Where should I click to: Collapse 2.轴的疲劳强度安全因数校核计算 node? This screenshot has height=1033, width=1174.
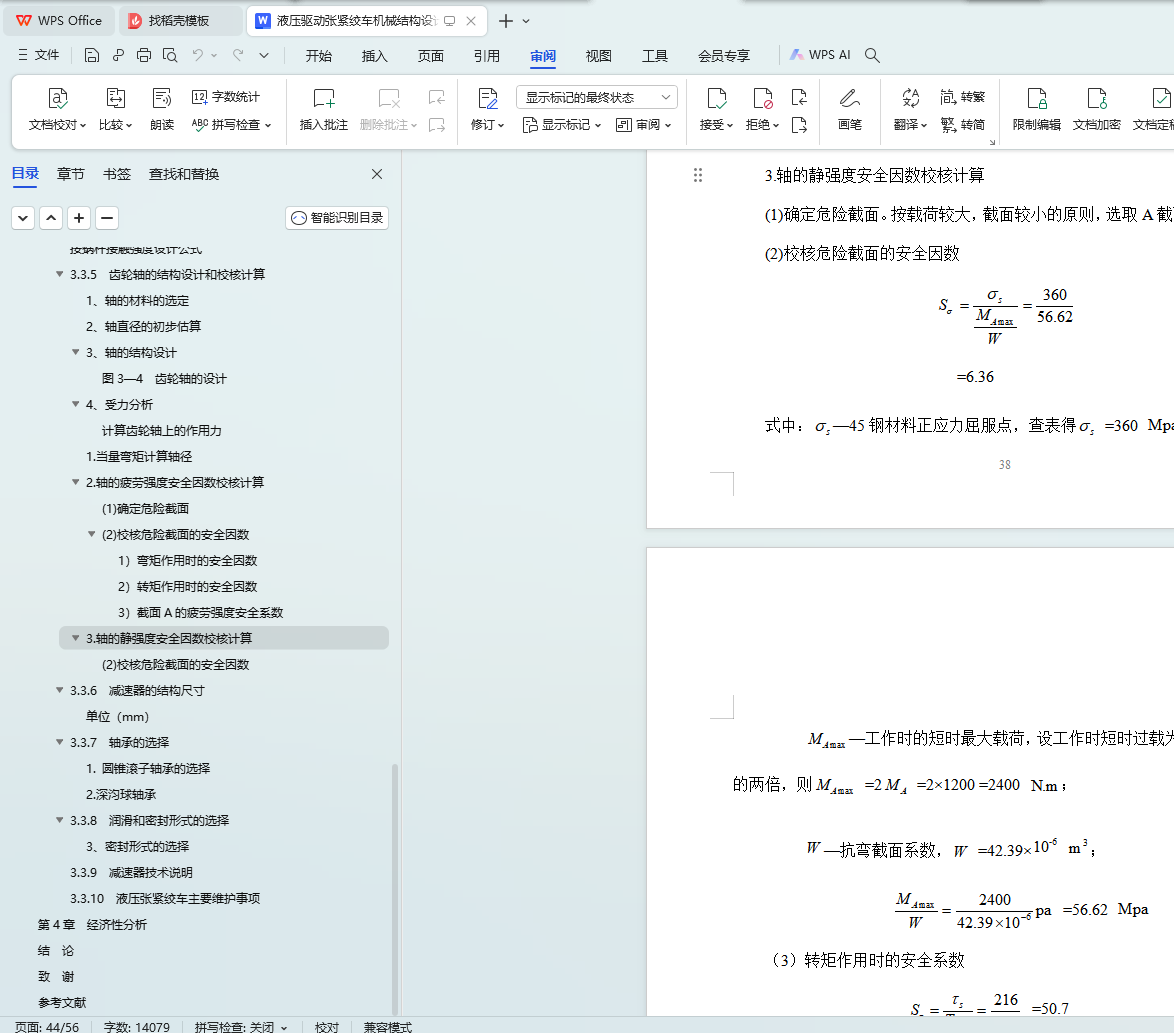pos(76,482)
